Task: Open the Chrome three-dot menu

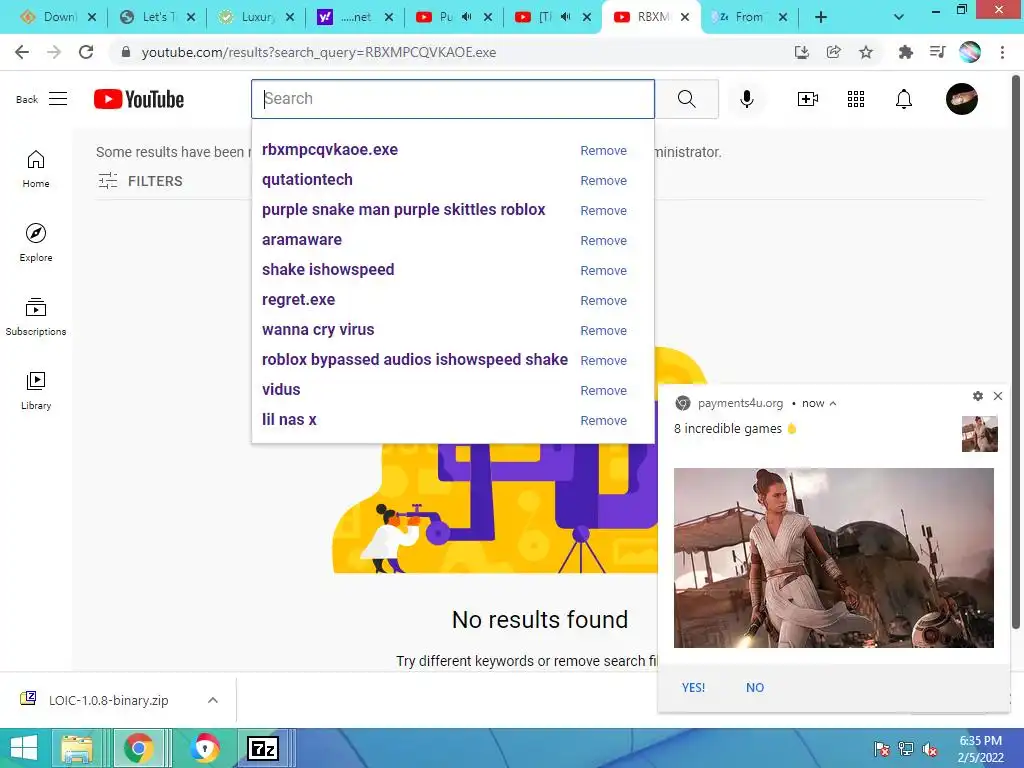Action: point(1002,52)
